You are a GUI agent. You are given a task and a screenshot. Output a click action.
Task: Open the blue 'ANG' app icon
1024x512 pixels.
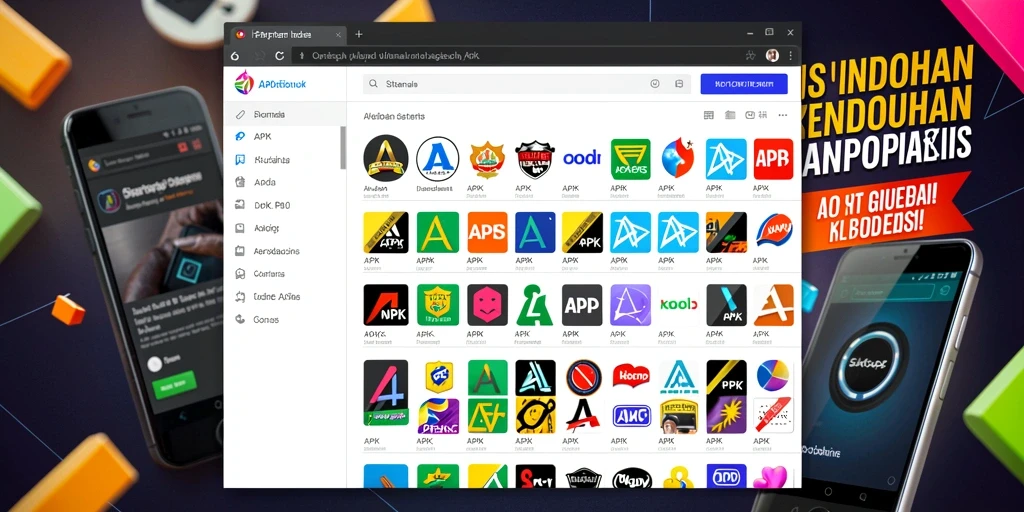tap(631, 415)
